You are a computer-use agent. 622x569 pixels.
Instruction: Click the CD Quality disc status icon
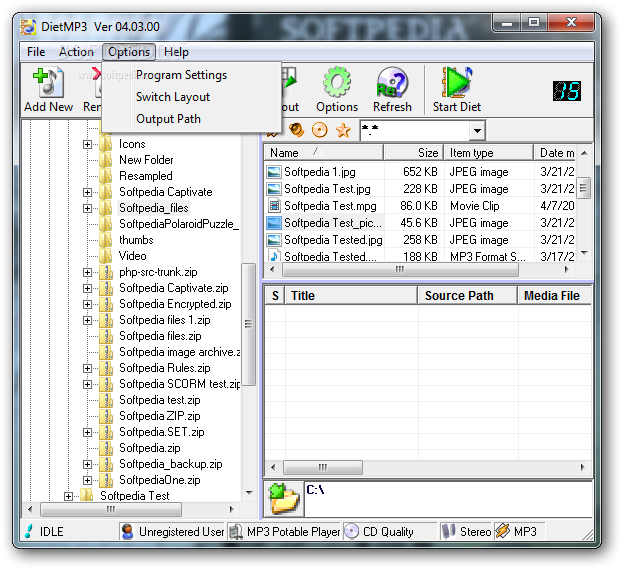[351, 531]
